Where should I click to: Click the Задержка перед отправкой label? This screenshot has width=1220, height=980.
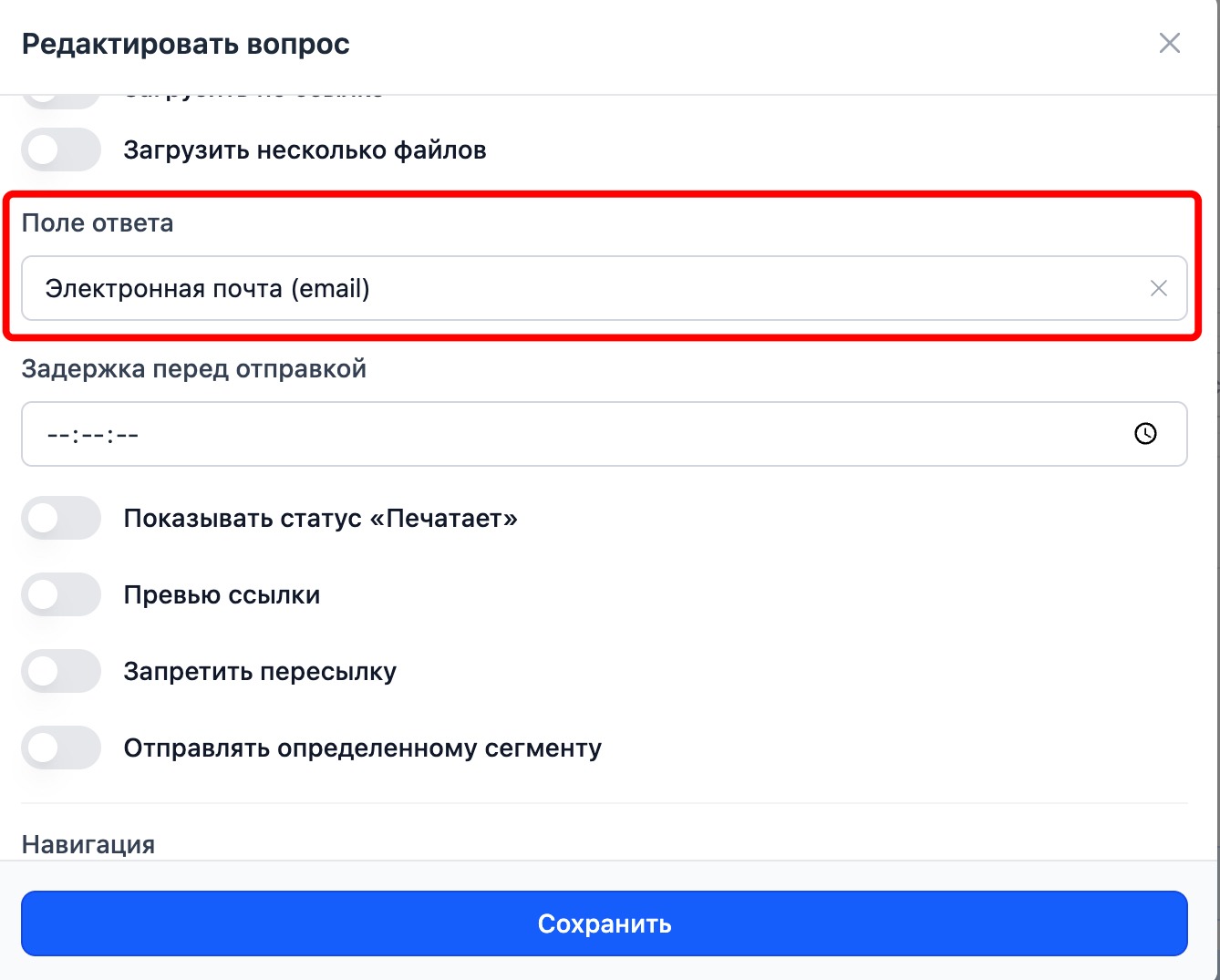(194, 369)
